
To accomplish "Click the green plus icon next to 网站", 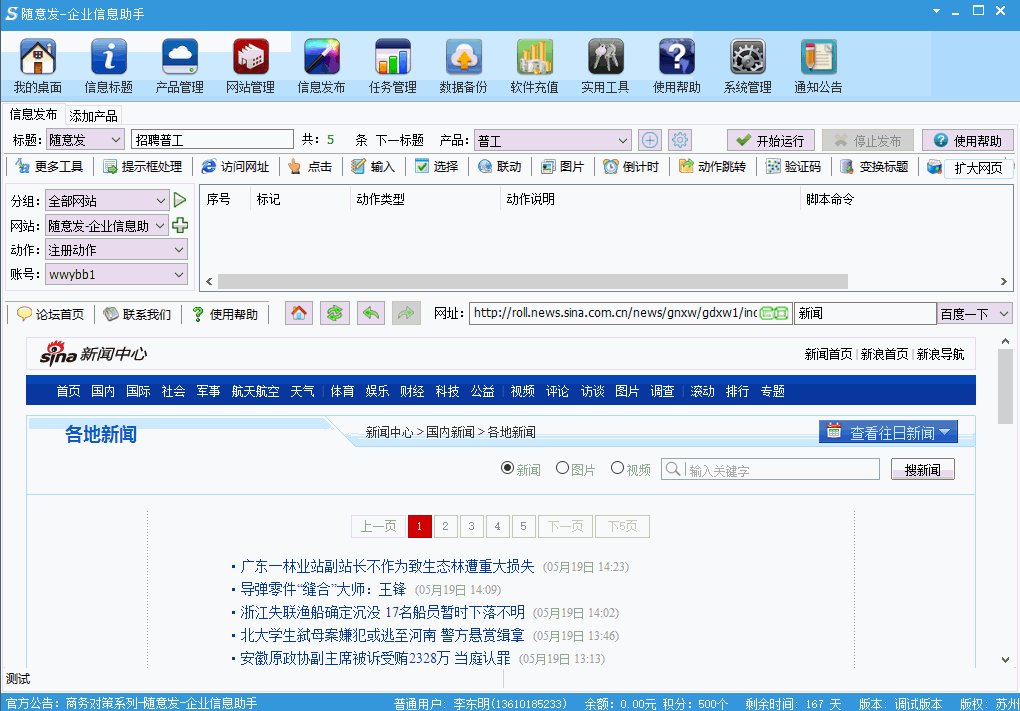I will click(180, 225).
